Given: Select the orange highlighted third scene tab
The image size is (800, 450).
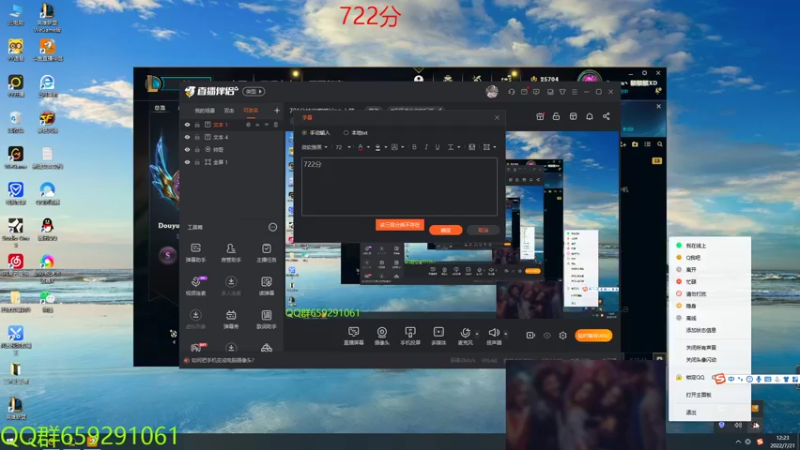Looking at the screenshot, I should coord(251,110).
